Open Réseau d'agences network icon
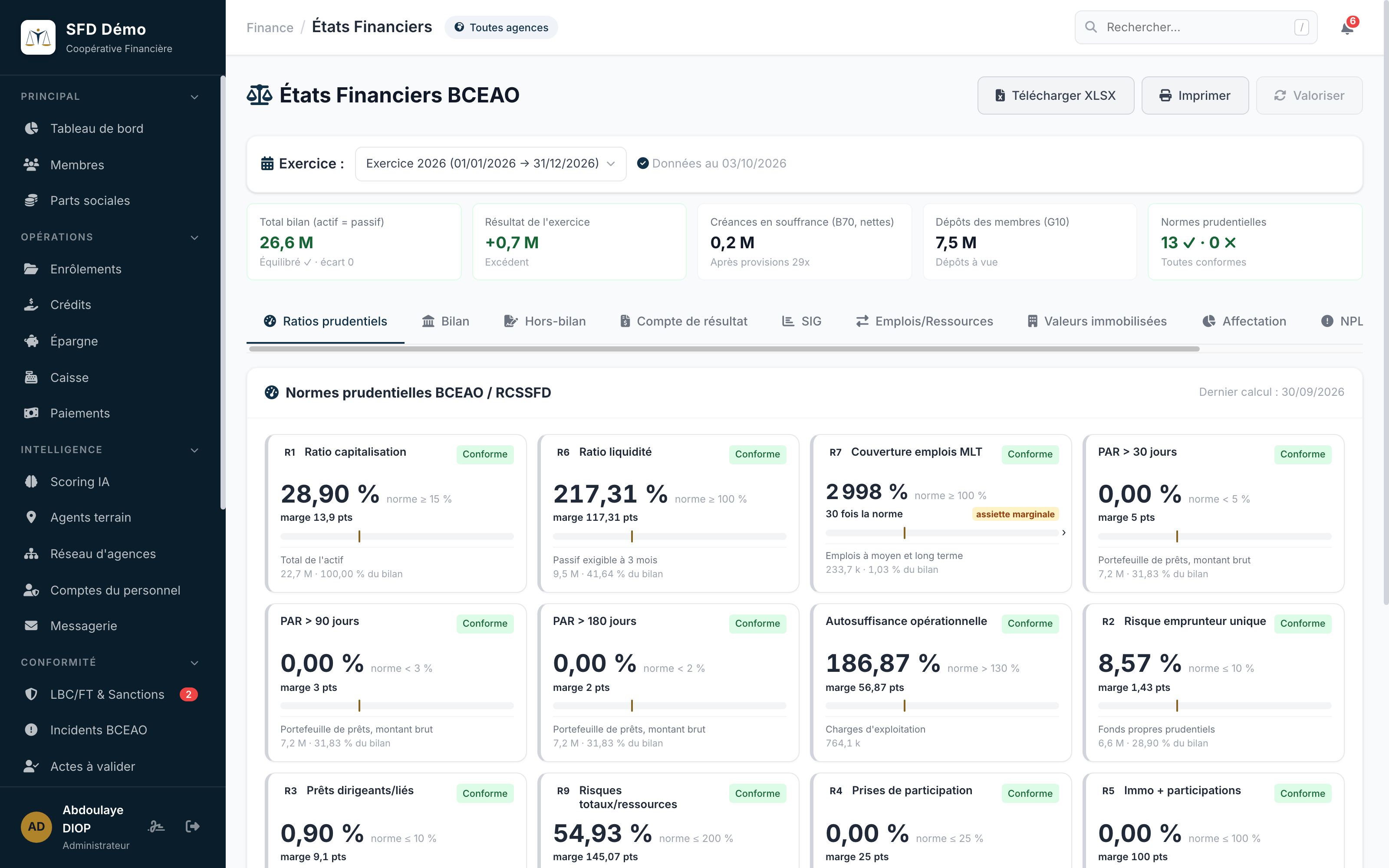 coord(32,554)
